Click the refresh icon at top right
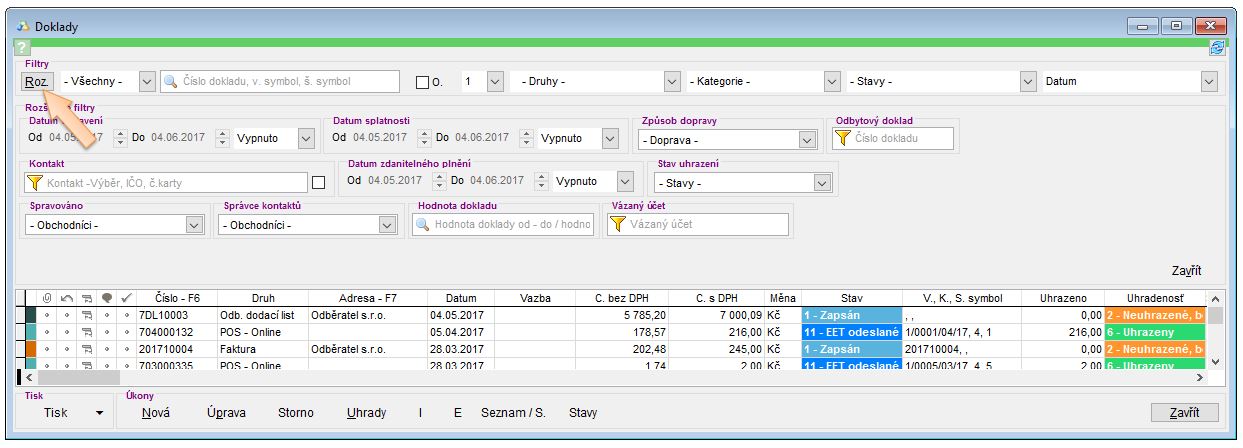Screen dimensions: 1243x448 click(x=1217, y=47)
